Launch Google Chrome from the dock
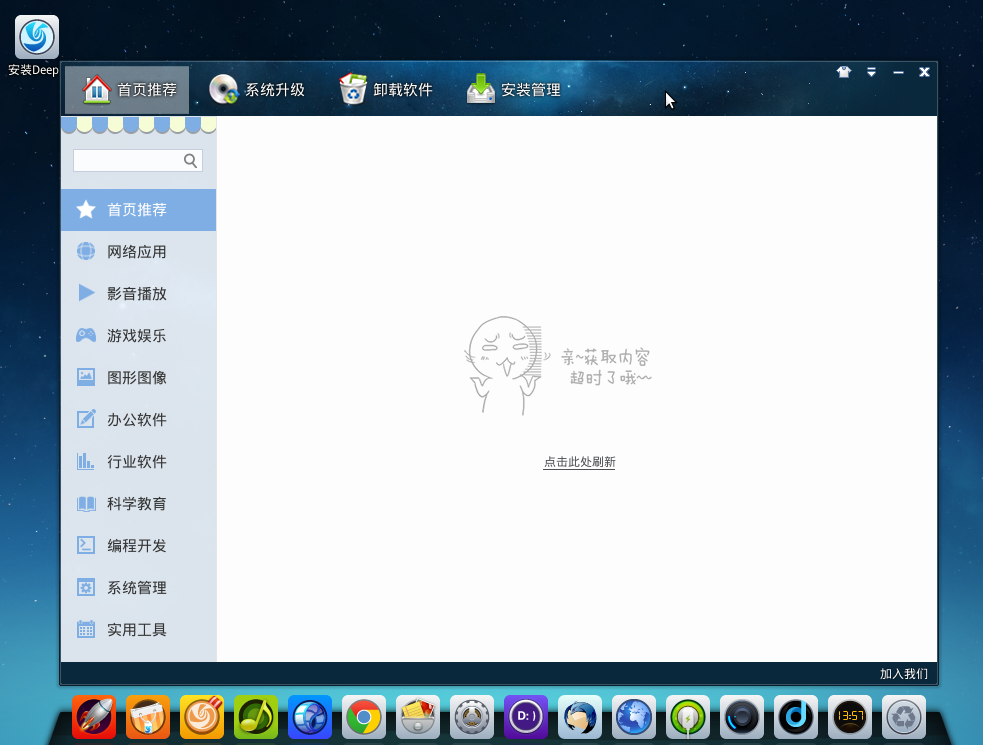983x745 pixels. click(363, 717)
